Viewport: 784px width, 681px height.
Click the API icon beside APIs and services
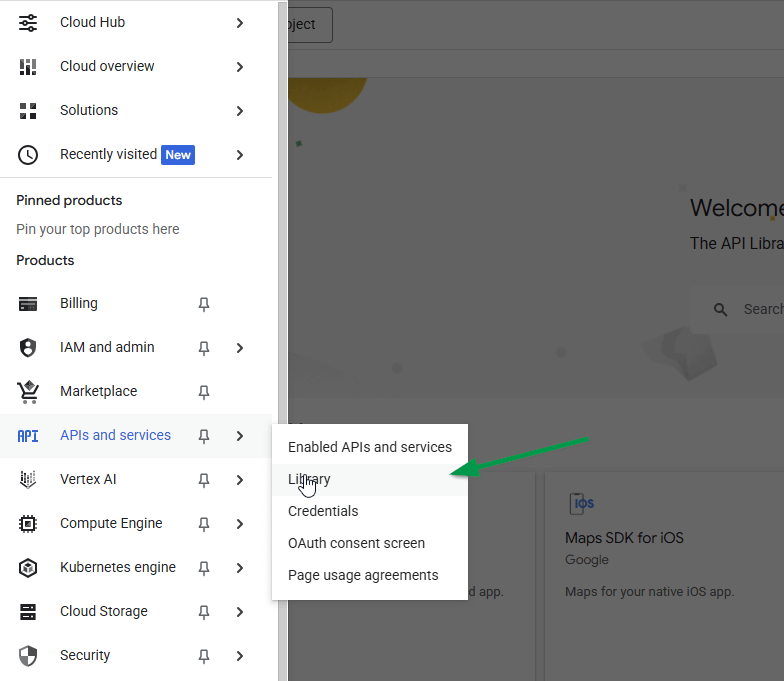(28, 436)
